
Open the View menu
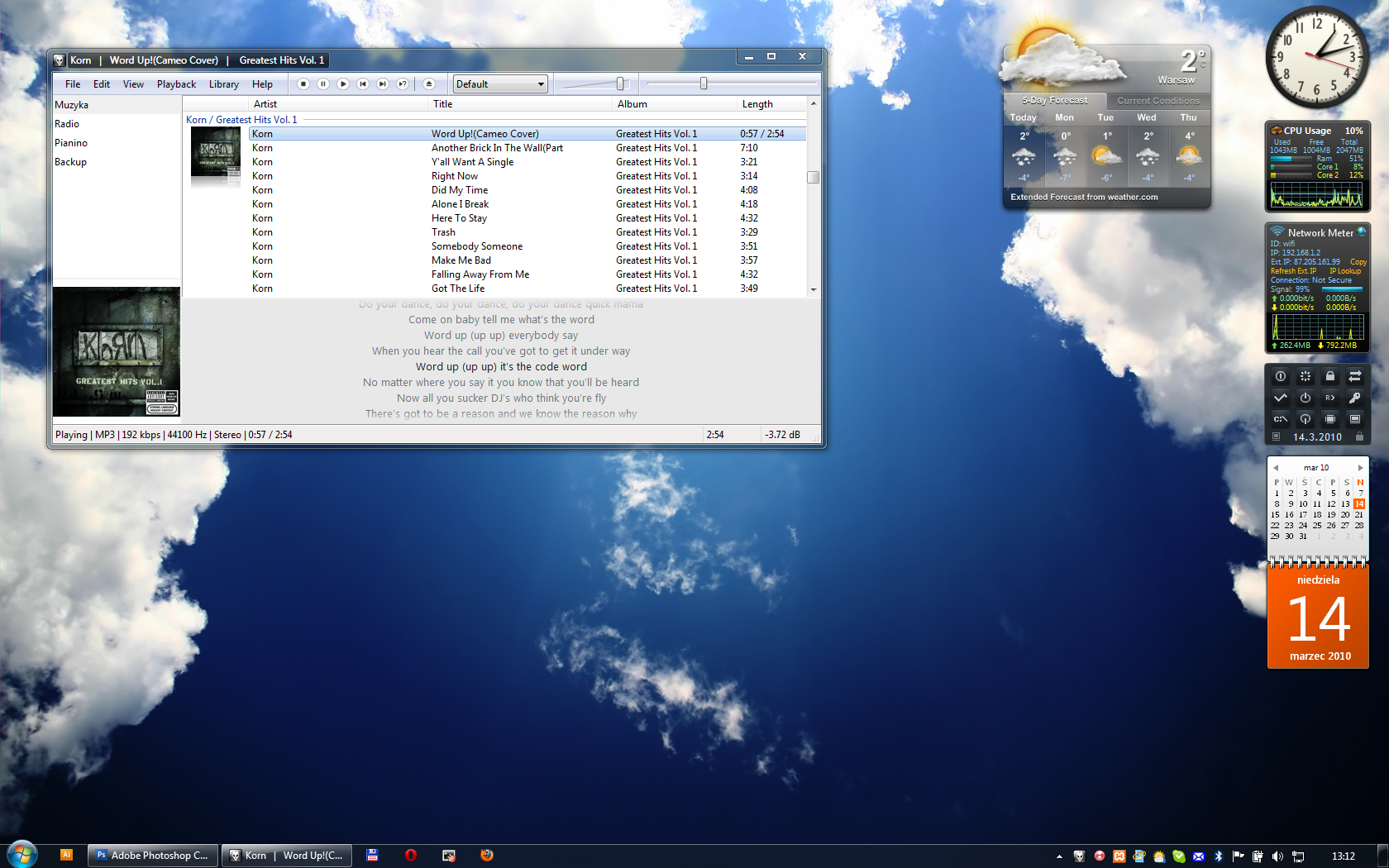click(x=133, y=84)
